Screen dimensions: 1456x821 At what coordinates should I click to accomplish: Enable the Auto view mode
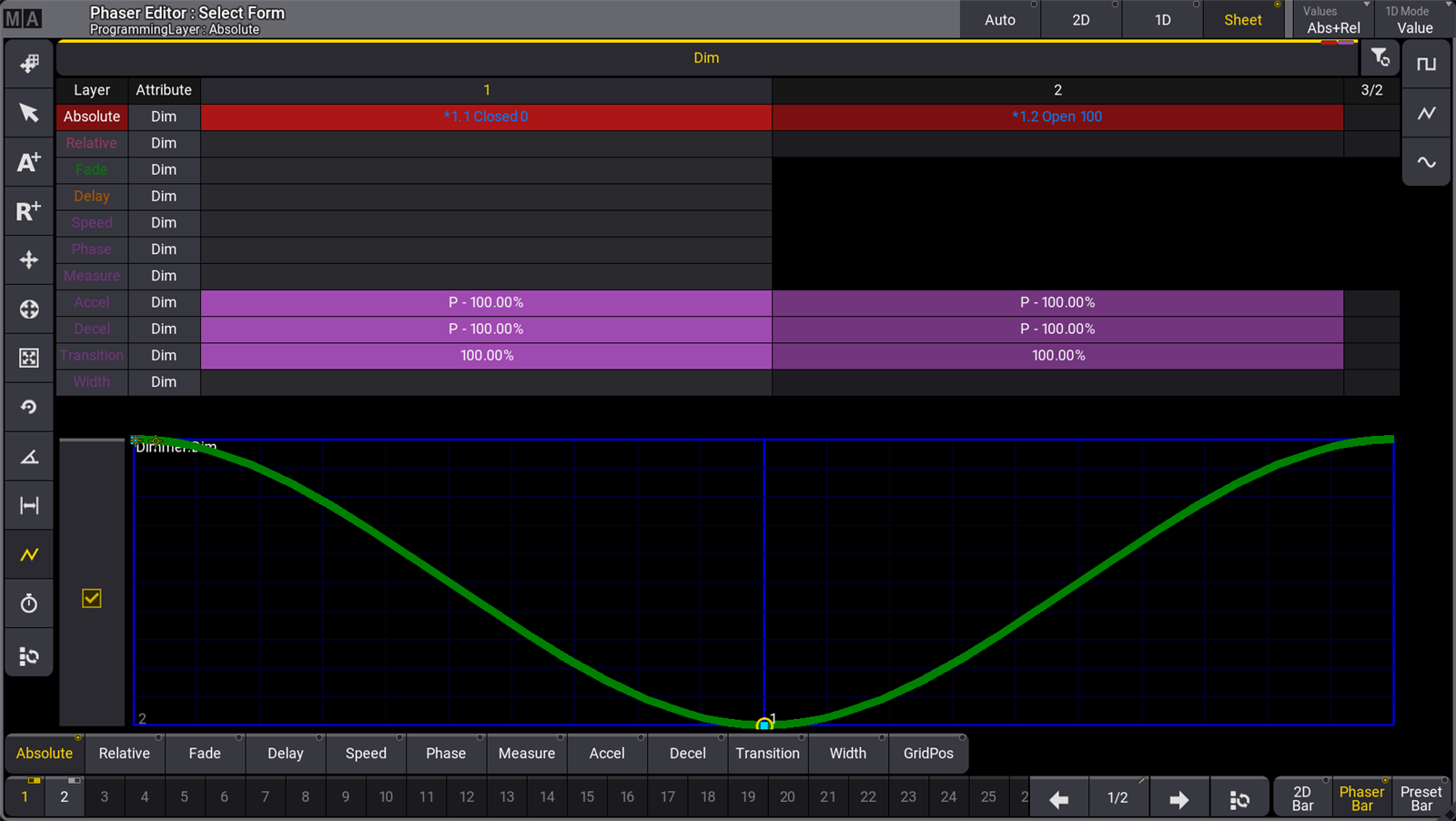[1000, 20]
